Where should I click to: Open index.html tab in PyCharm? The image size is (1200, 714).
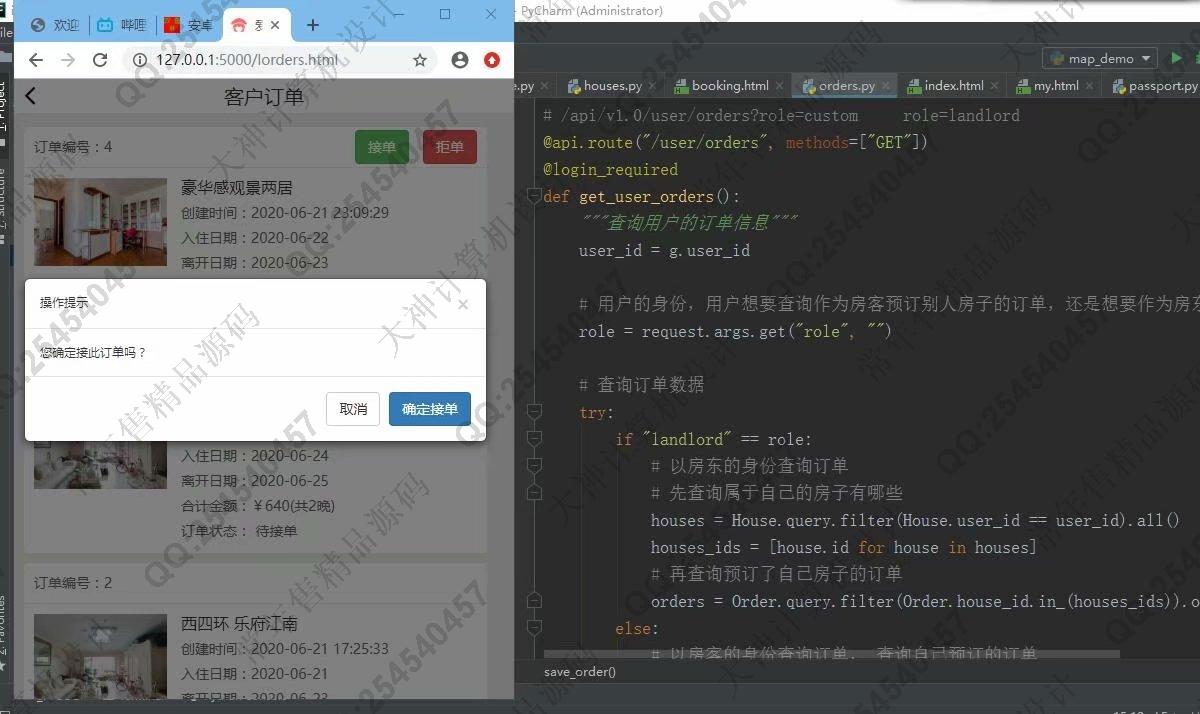pyautogui.click(x=953, y=86)
